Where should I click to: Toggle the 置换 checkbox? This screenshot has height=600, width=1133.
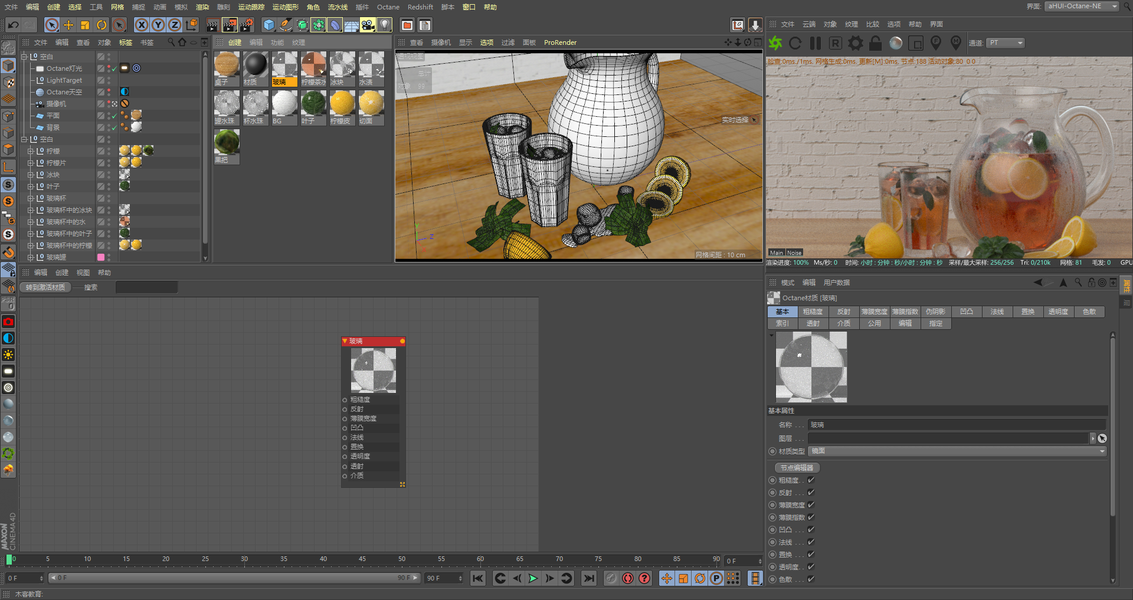[811, 554]
